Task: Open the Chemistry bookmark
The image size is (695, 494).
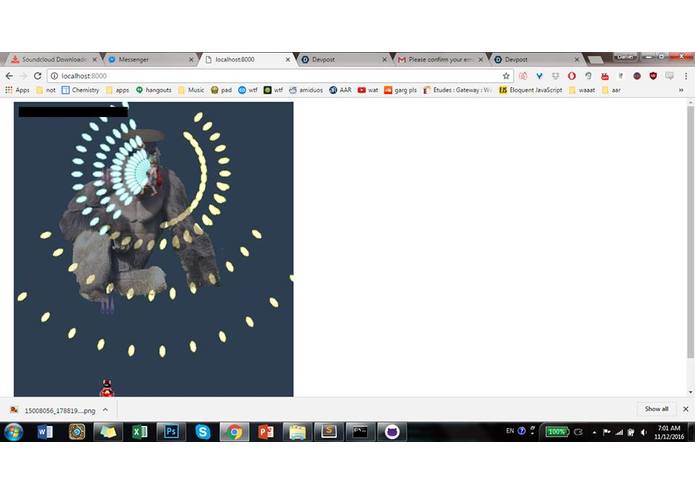Action: coord(80,90)
